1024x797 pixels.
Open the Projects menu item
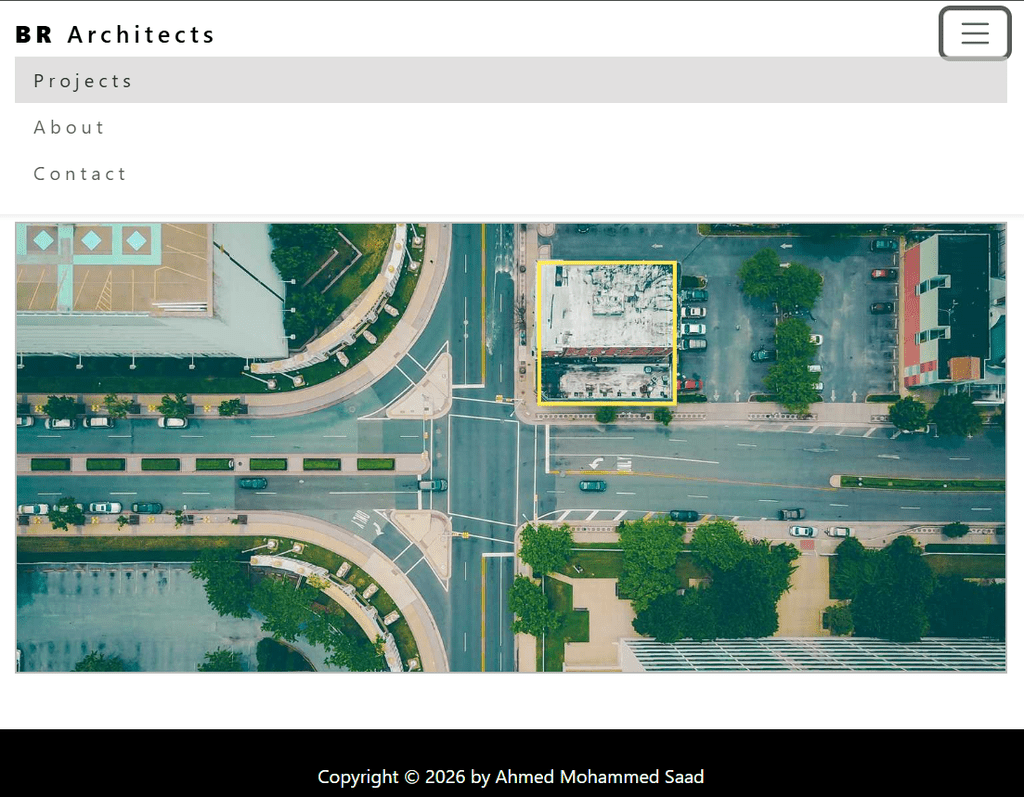click(511, 80)
